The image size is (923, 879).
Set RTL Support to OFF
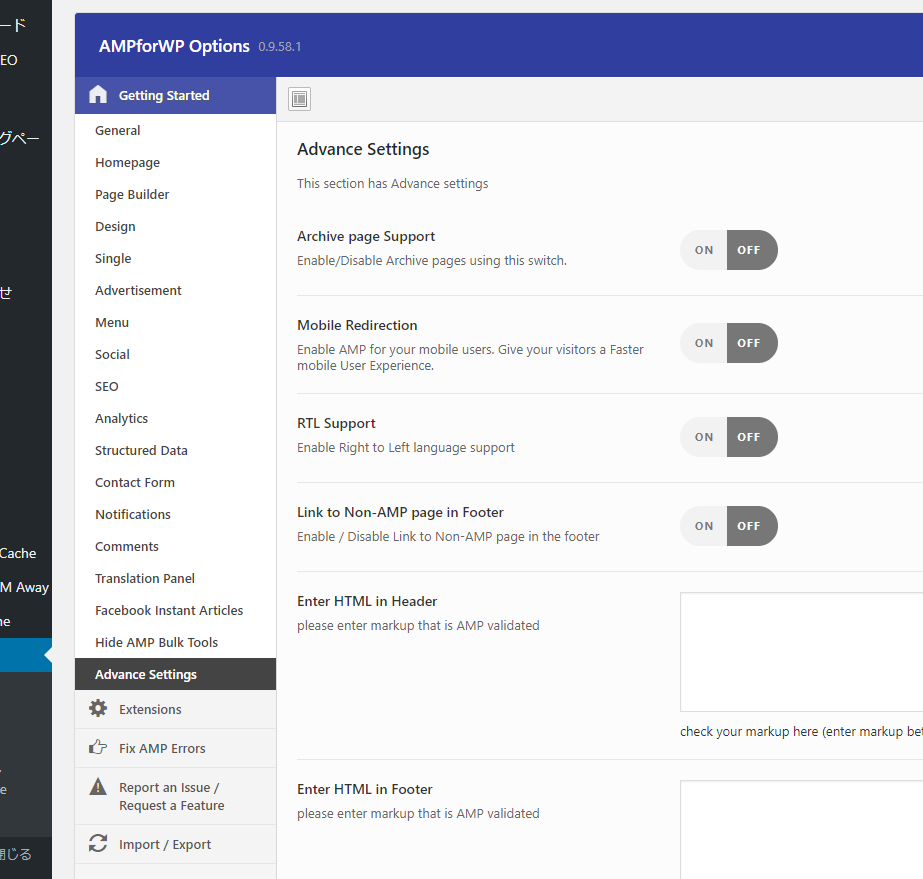pyautogui.click(x=752, y=437)
